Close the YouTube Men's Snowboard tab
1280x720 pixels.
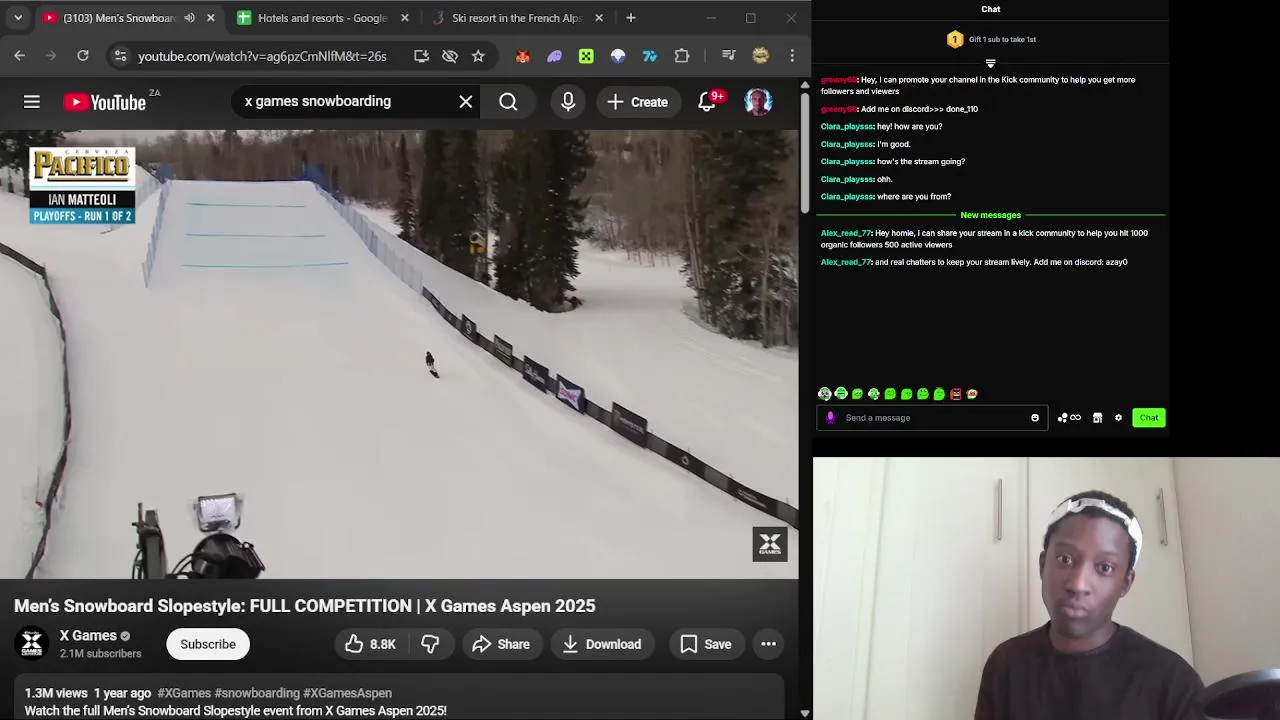tap(210, 18)
